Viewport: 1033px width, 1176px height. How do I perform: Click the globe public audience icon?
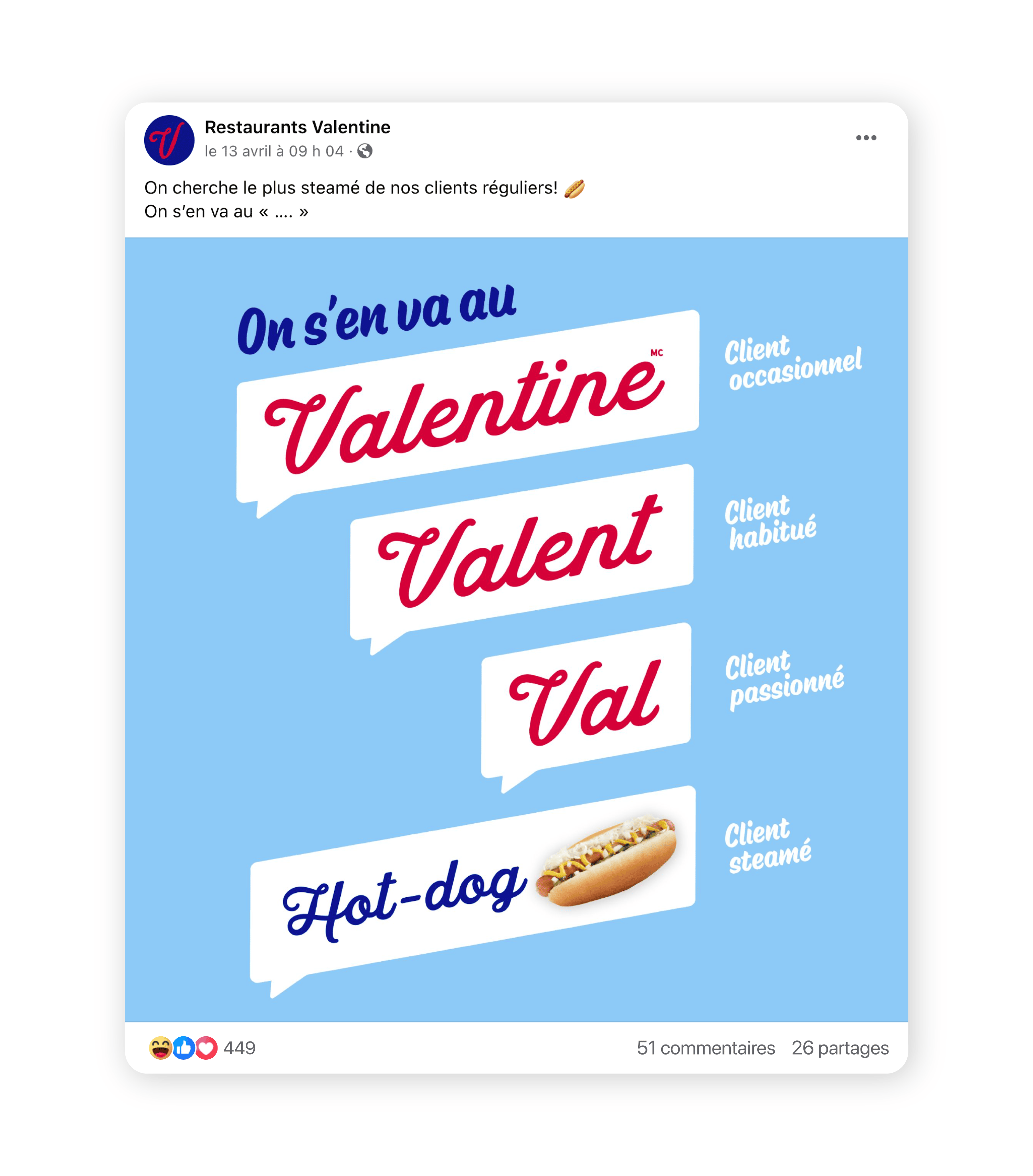coord(365,151)
